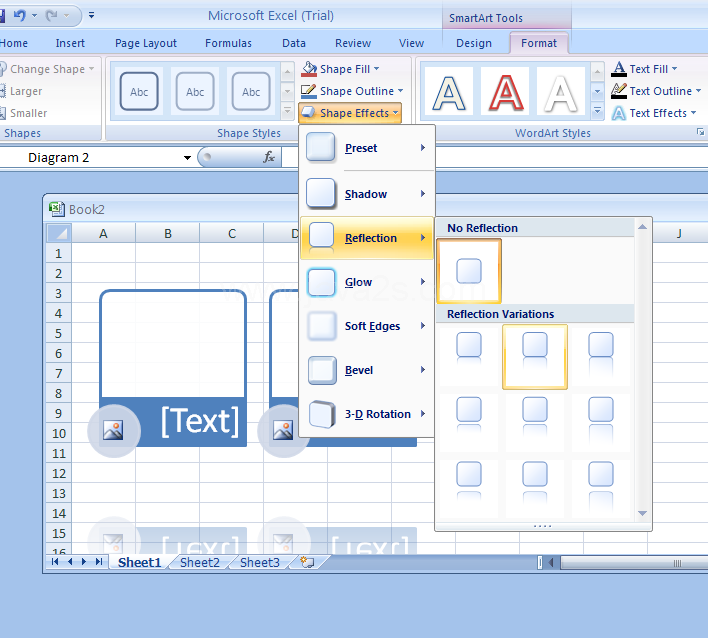
Task: Choose third reflection variation in top row
Action: pyautogui.click(x=601, y=357)
